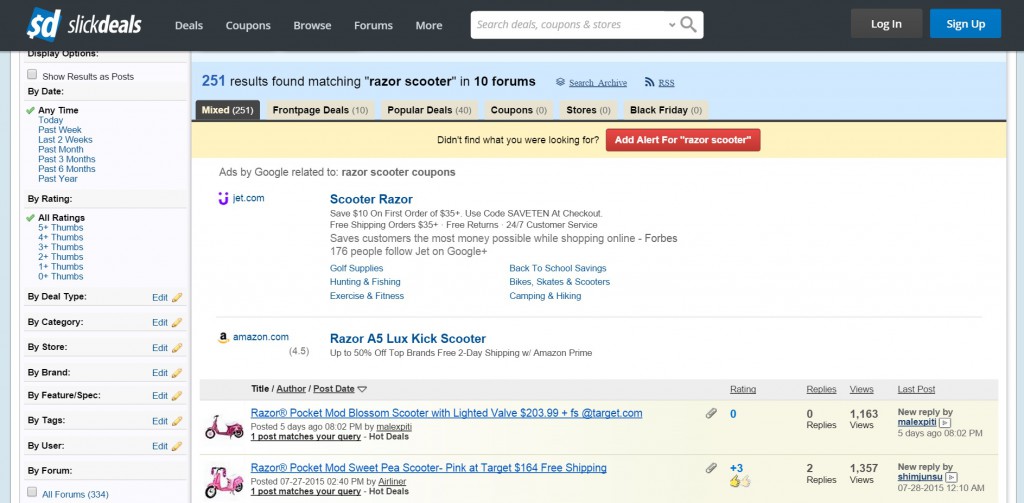
Task: Sort results by Views column
Action: coord(861,389)
